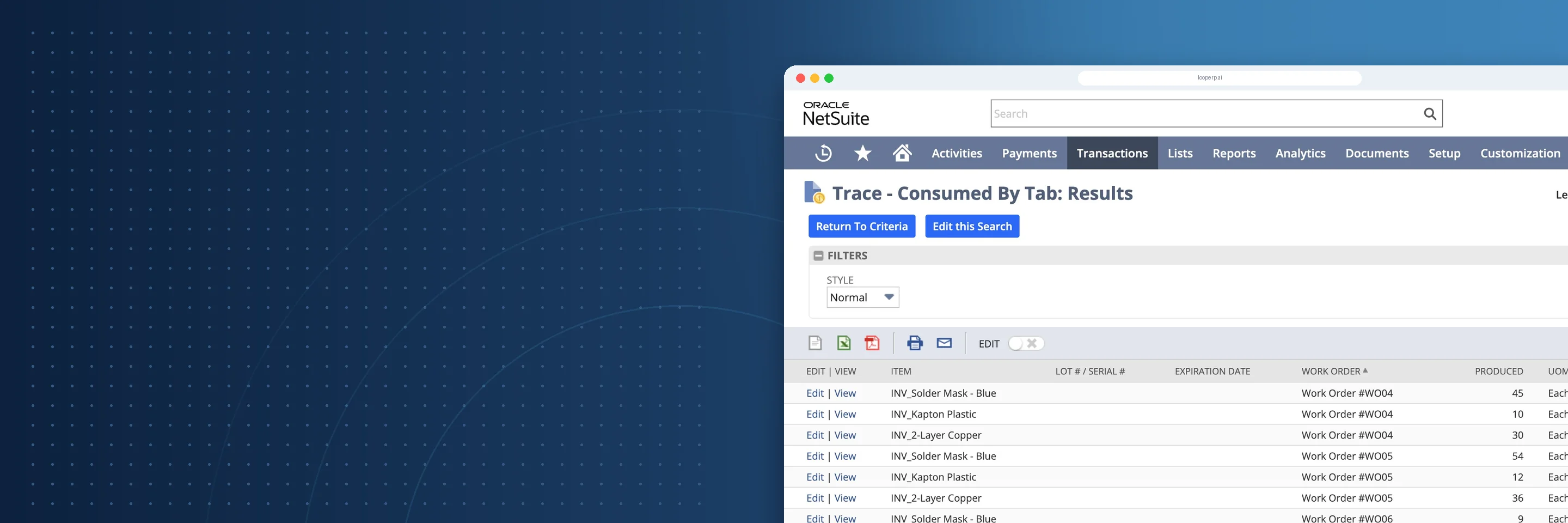Screen dimensions: 1568x523
Task: Click LOT # / SERIAL # column header
Action: tap(1089, 372)
